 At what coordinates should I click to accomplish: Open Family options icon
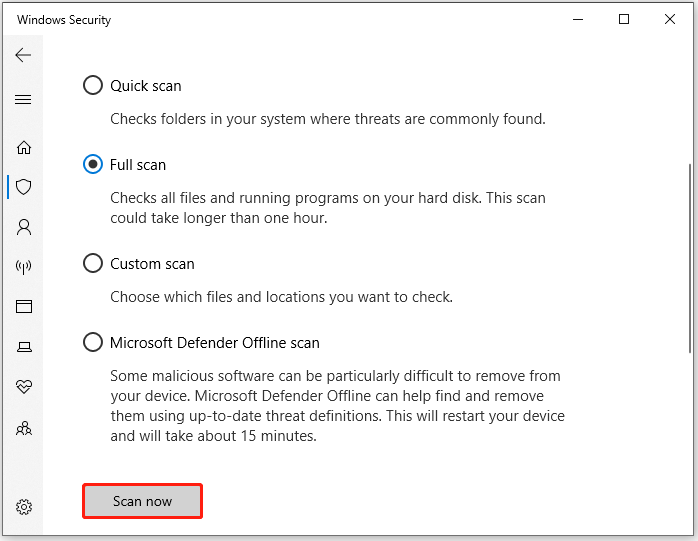pos(24,428)
